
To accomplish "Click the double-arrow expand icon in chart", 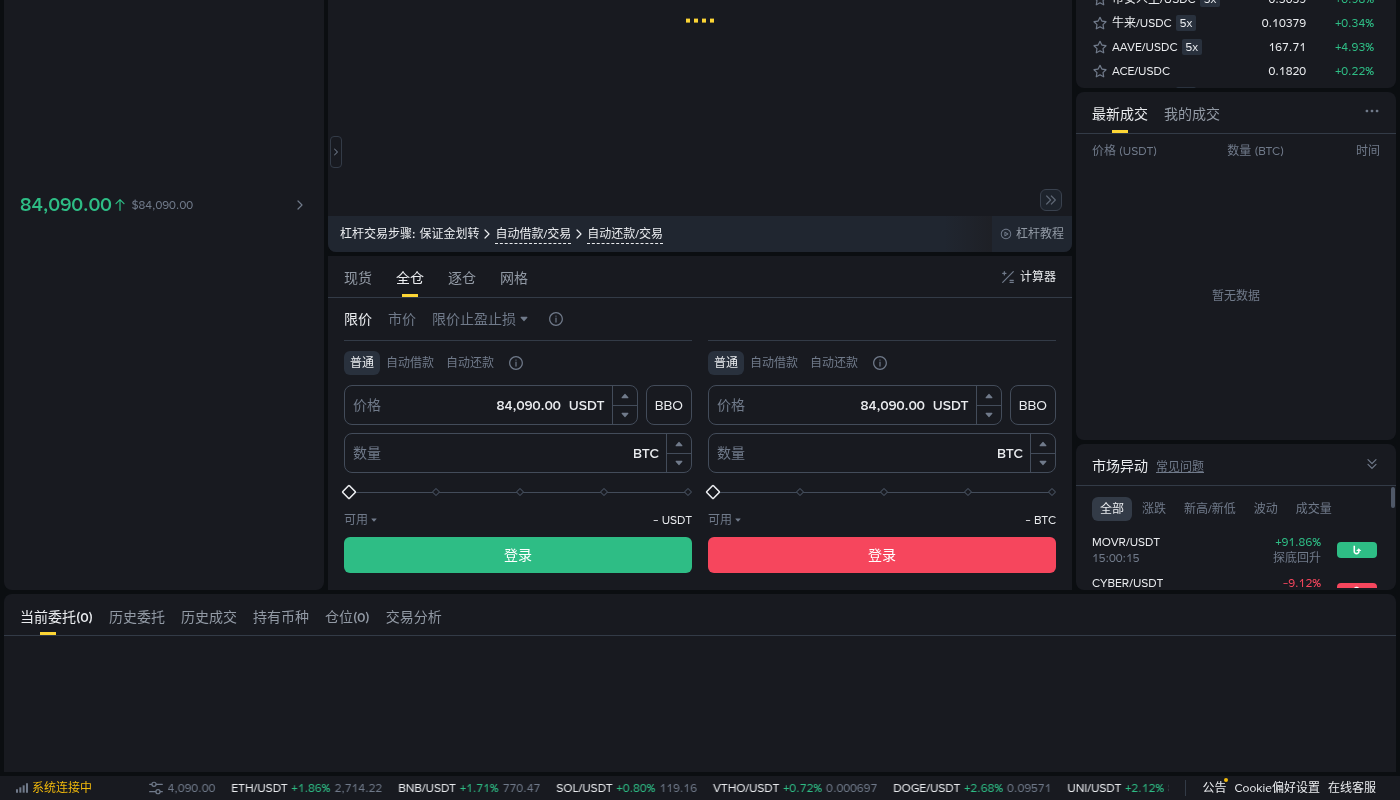I will tap(1051, 200).
